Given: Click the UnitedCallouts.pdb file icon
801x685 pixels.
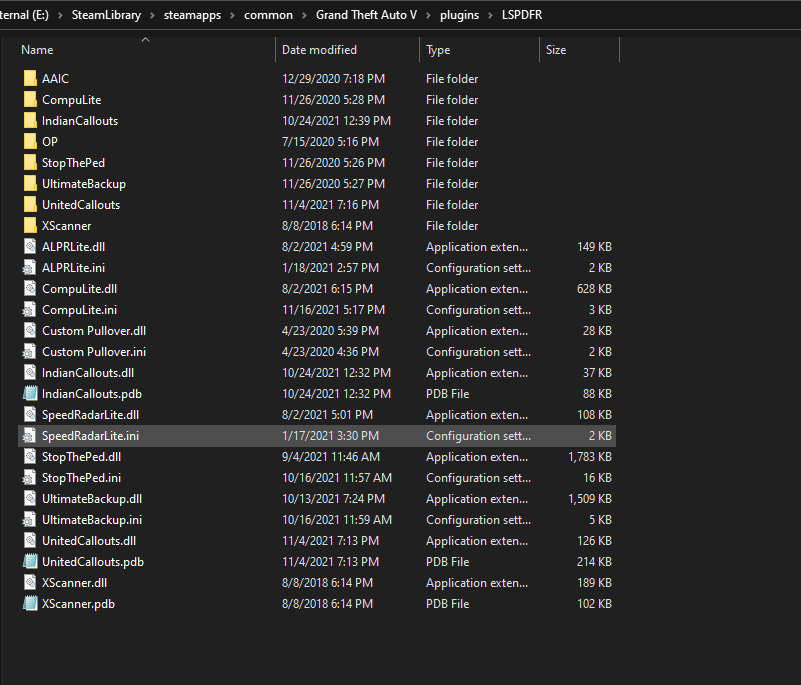Looking at the screenshot, I should (x=30, y=561).
